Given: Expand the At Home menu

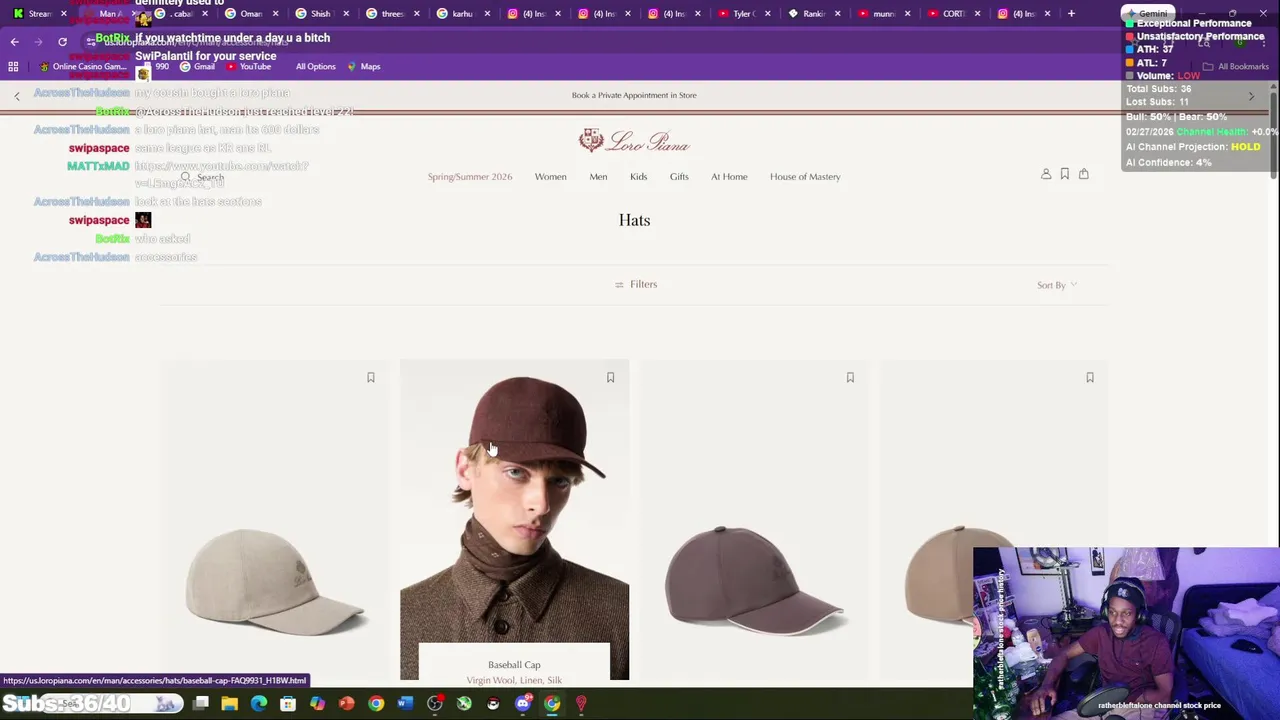Looking at the screenshot, I should (729, 177).
